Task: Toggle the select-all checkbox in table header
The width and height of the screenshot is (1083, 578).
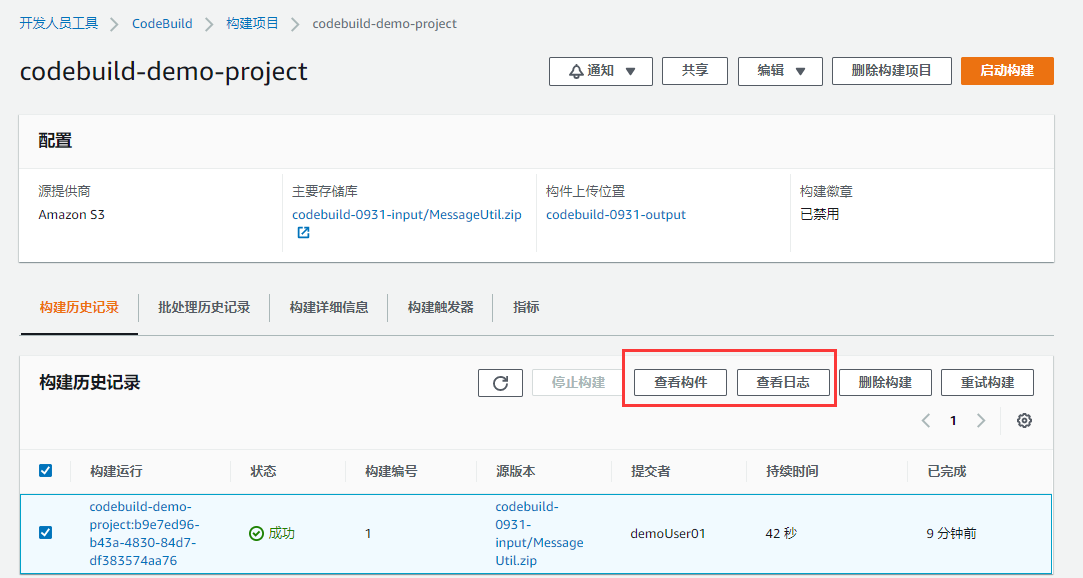Action: coord(46,470)
